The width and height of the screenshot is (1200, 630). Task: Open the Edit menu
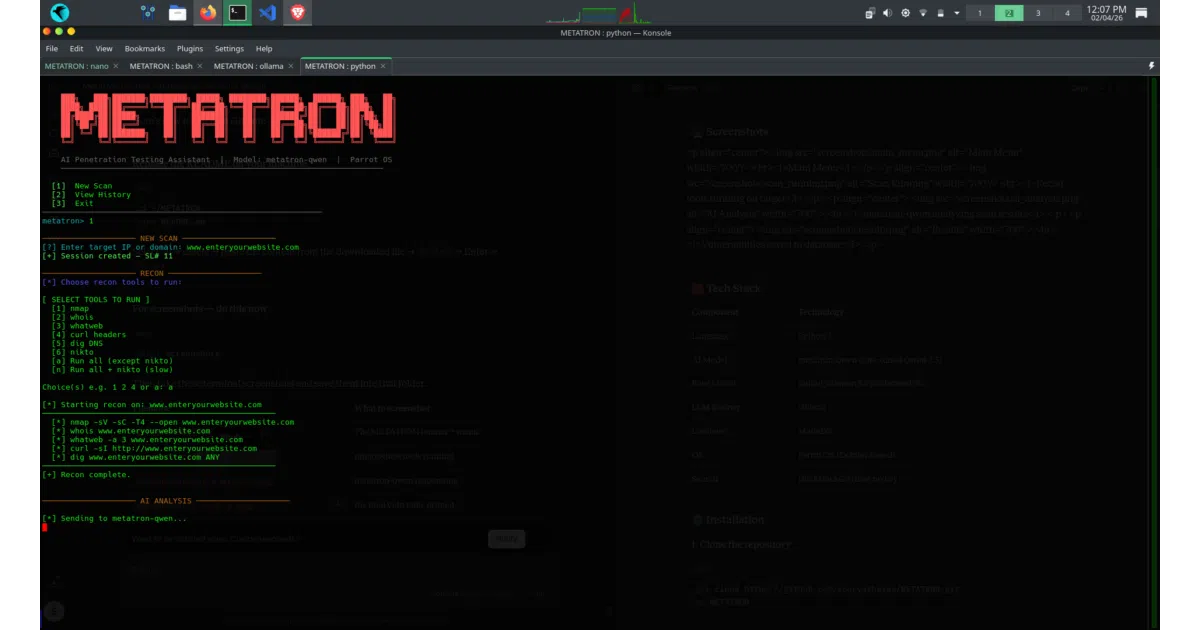click(76, 48)
